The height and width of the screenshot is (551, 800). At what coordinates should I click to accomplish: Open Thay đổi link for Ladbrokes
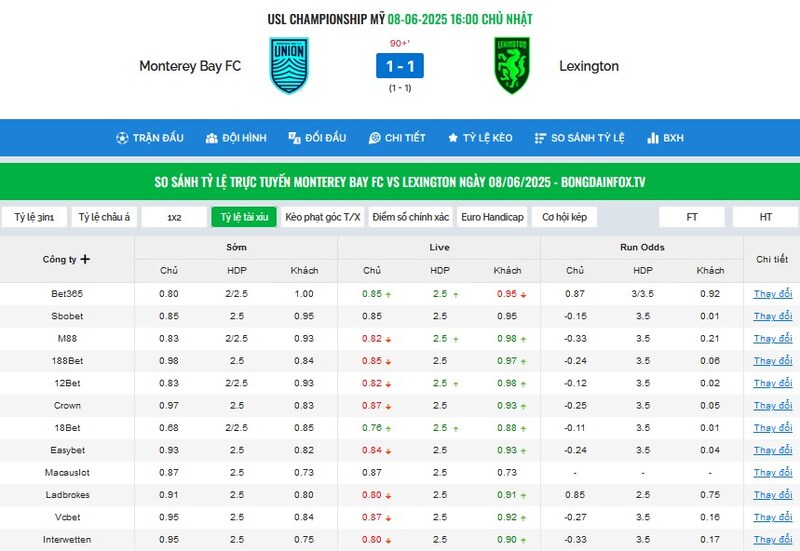[x=772, y=495]
